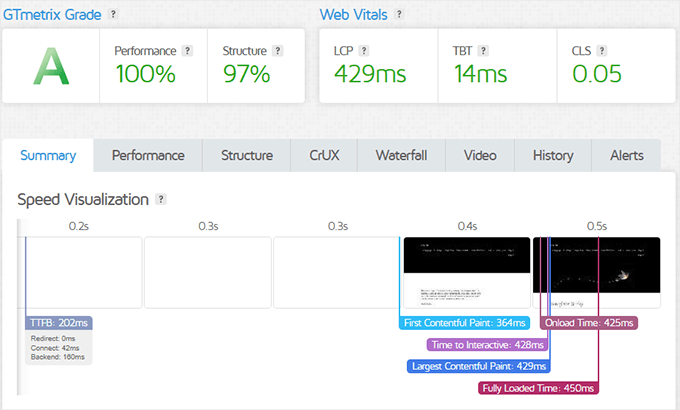
Task: Click the help icon beside GTmetrix Grade
Action: (113, 14)
